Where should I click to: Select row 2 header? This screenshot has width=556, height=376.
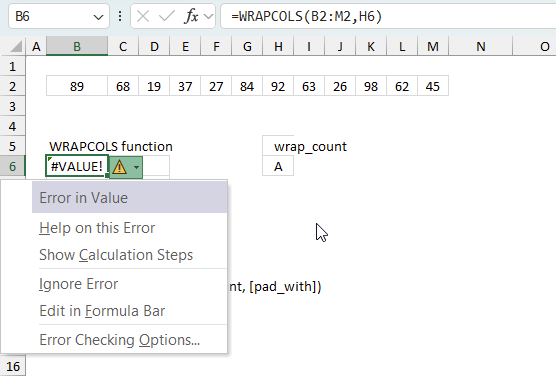point(13,86)
